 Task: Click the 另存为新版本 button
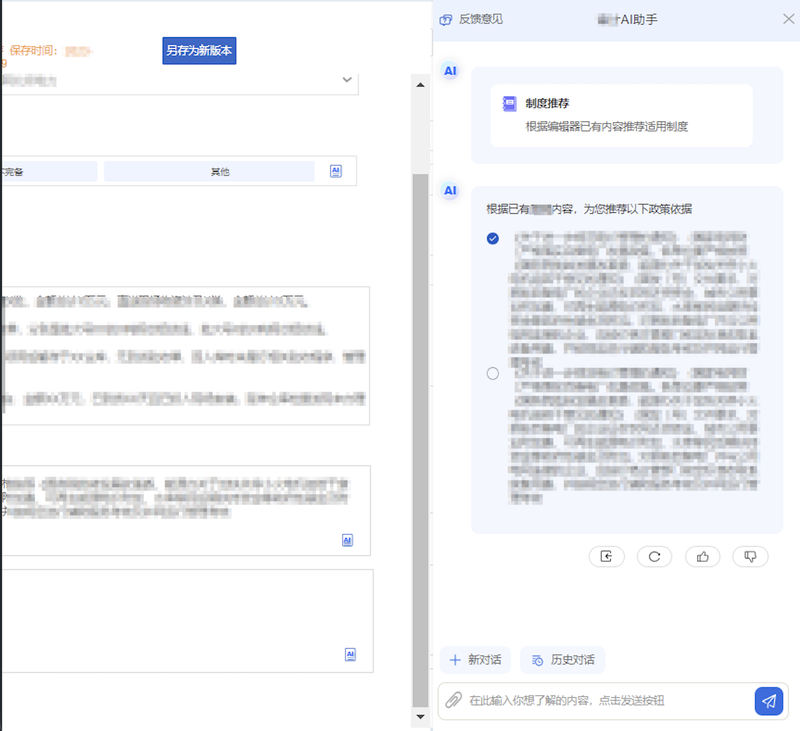[199, 51]
